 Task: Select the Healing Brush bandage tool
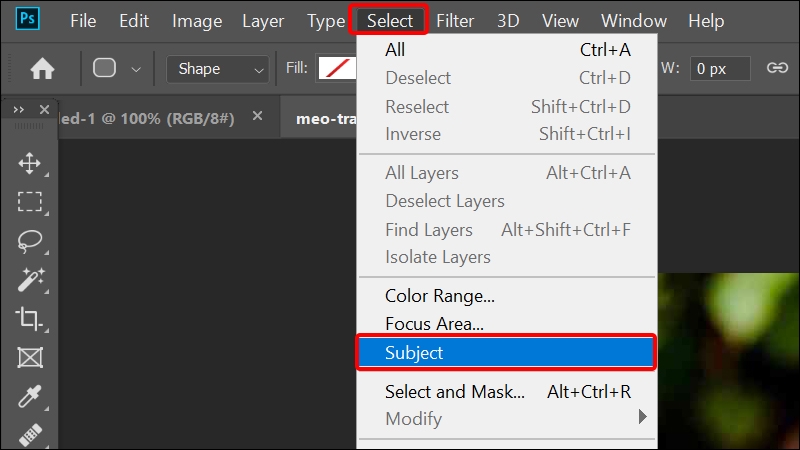point(30,434)
